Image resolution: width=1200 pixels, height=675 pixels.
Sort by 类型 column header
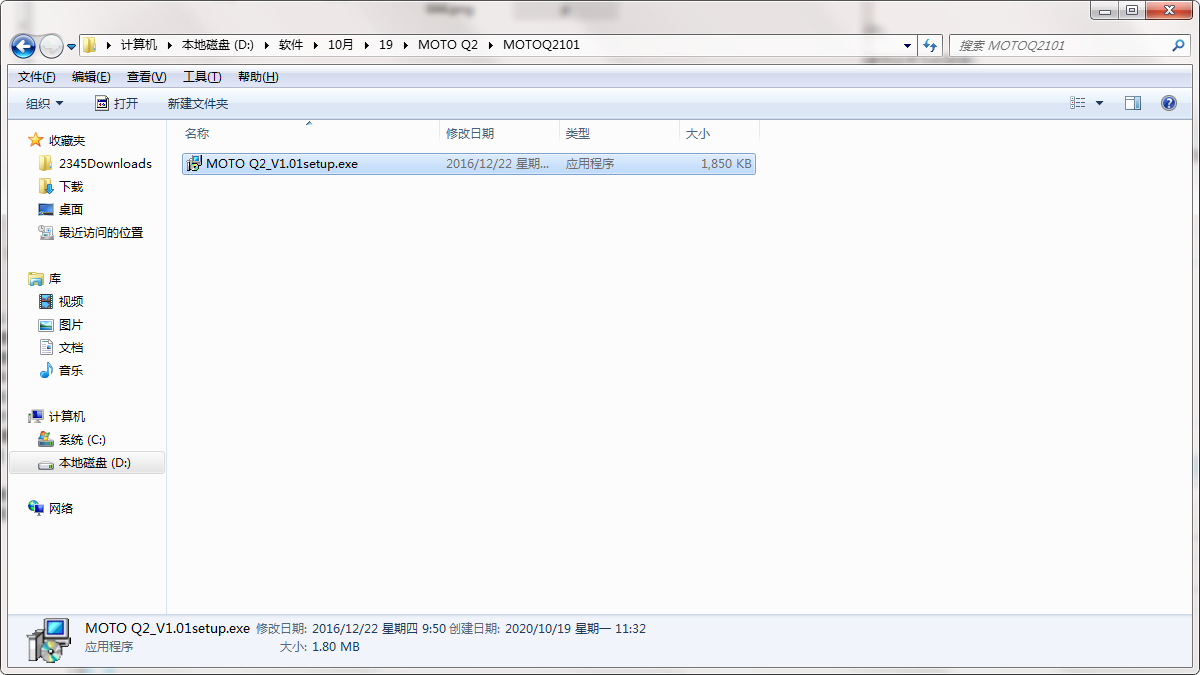point(620,133)
